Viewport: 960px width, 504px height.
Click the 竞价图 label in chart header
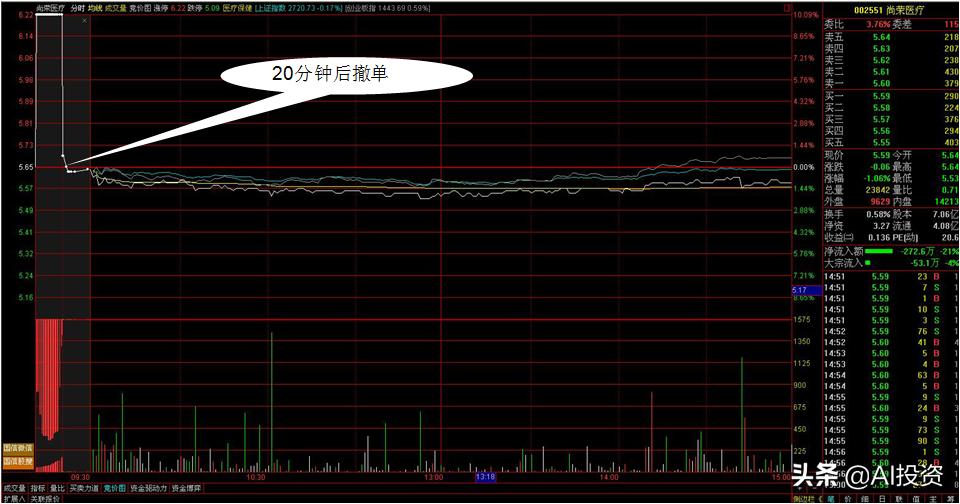(x=140, y=9)
